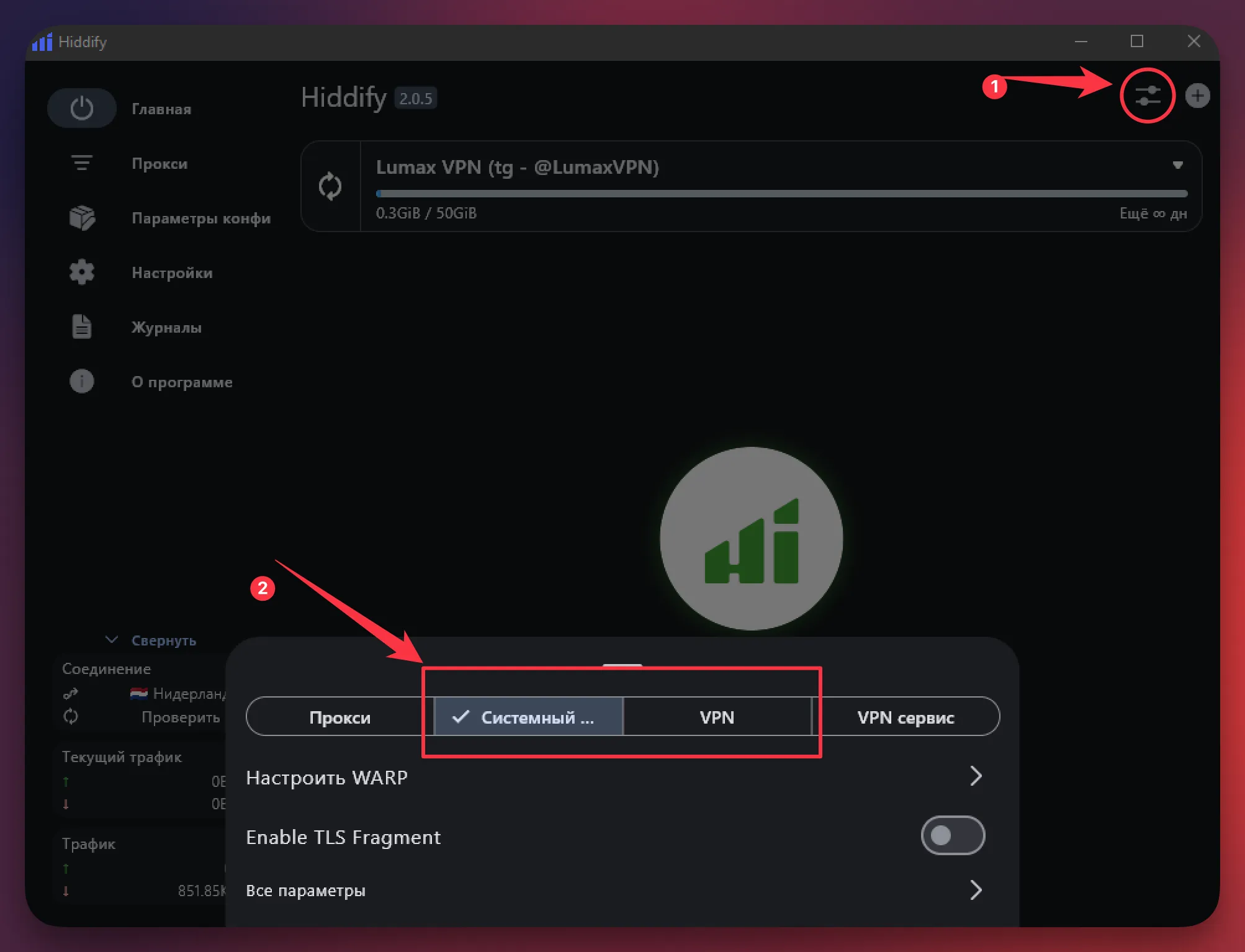Image resolution: width=1245 pixels, height=952 pixels.
Task: Toggle Enable TLS Fragment switch
Action: tap(953, 835)
